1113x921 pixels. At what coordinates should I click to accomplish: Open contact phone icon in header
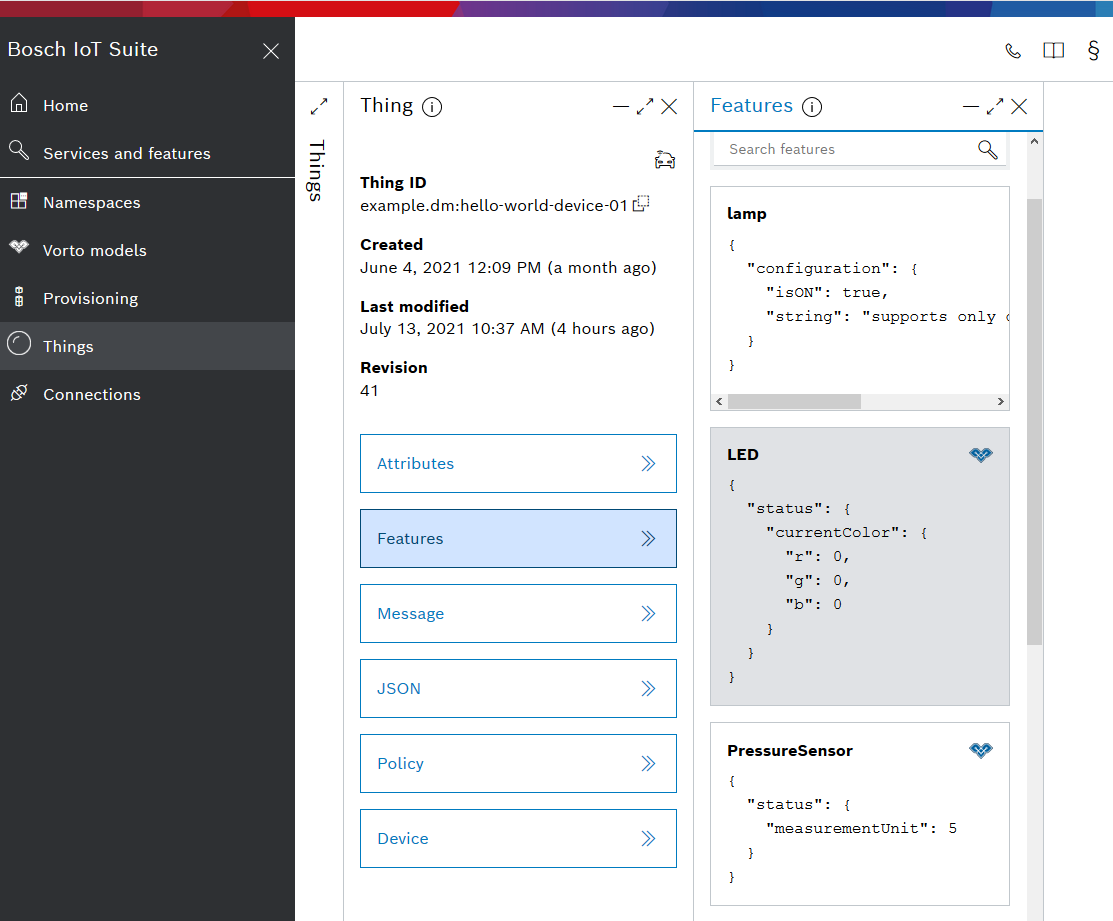pyautogui.click(x=1013, y=50)
